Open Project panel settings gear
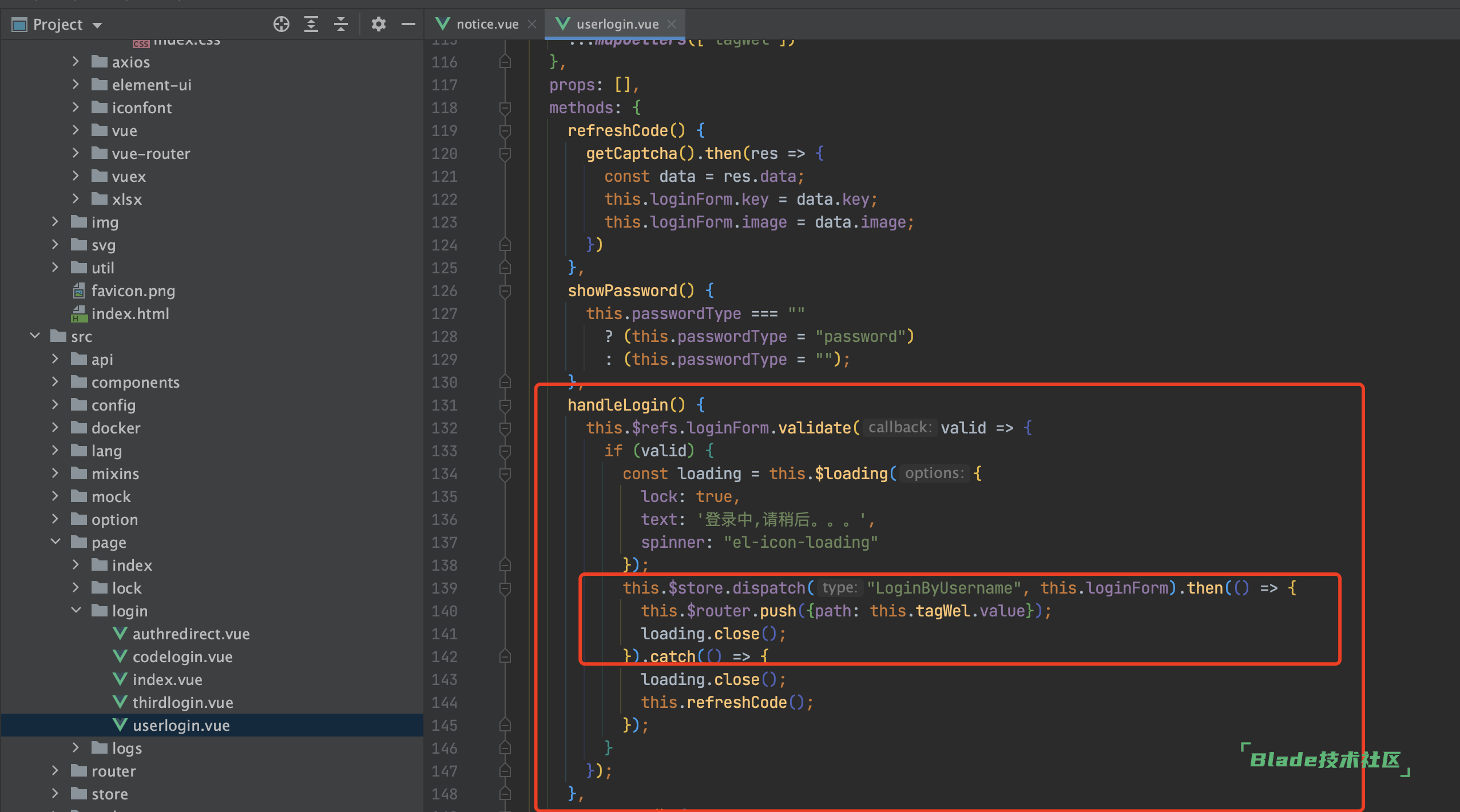The width and height of the screenshot is (1460, 812). 378,24
